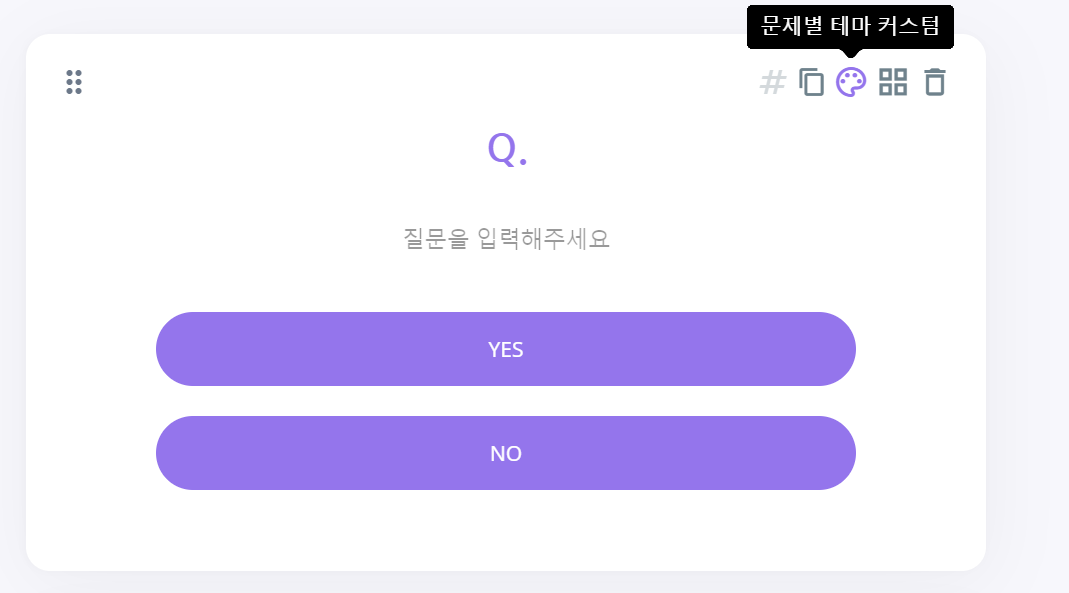1069x593 pixels.
Task: Click the copy icon next to the hashtag
Action: [x=811, y=82]
